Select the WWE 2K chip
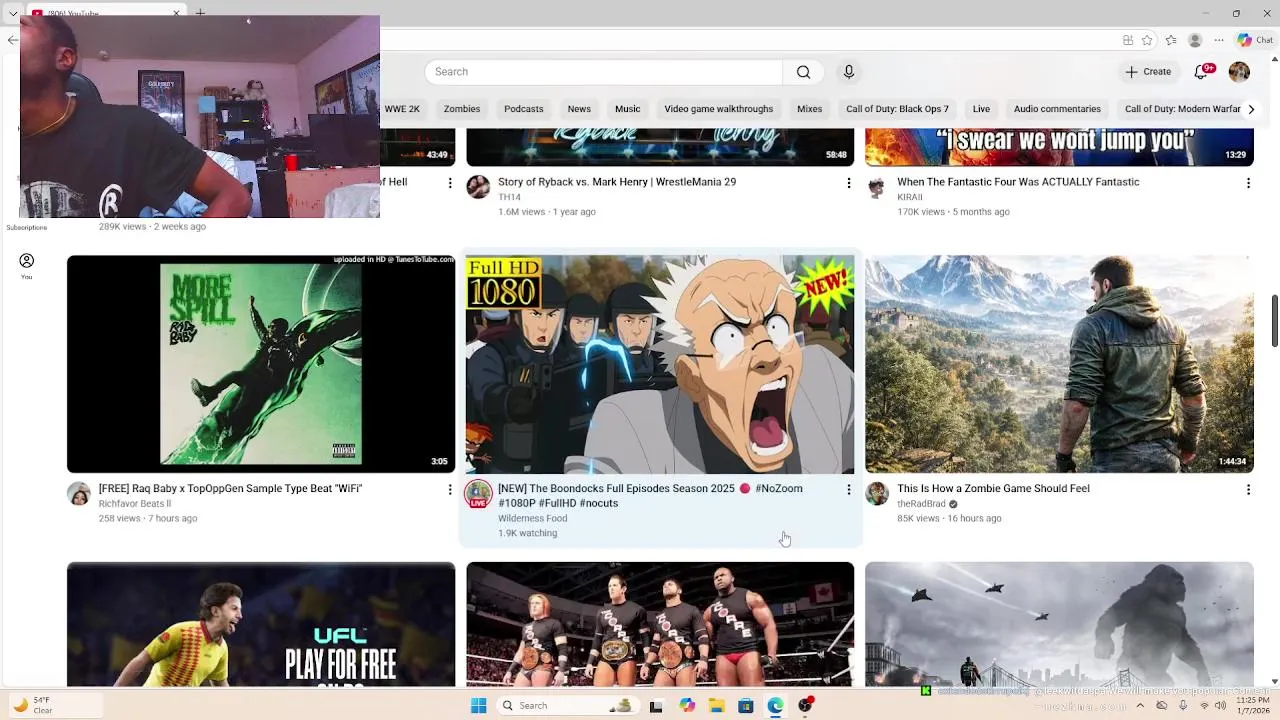The image size is (1280, 720). [x=402, y=109]
